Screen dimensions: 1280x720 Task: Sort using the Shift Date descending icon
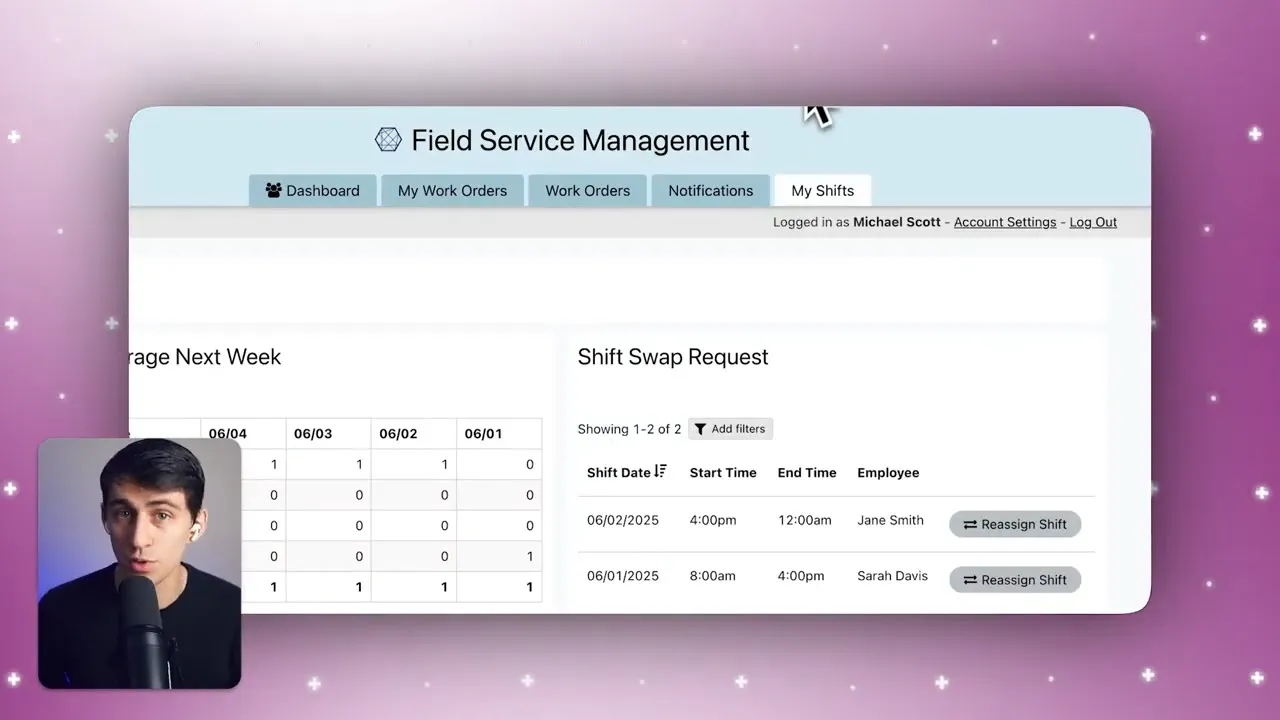coord(660,472)
